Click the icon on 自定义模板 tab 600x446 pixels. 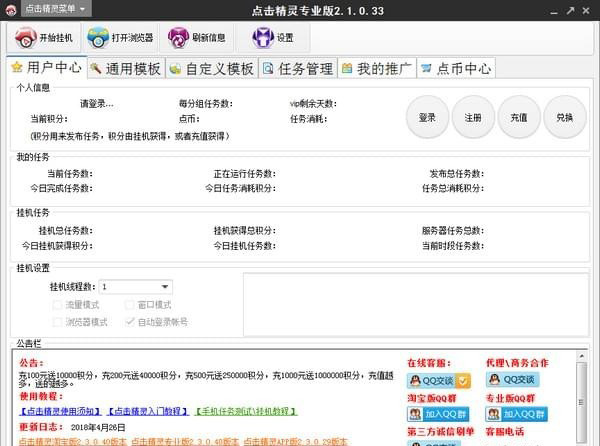tap(175, 69)
